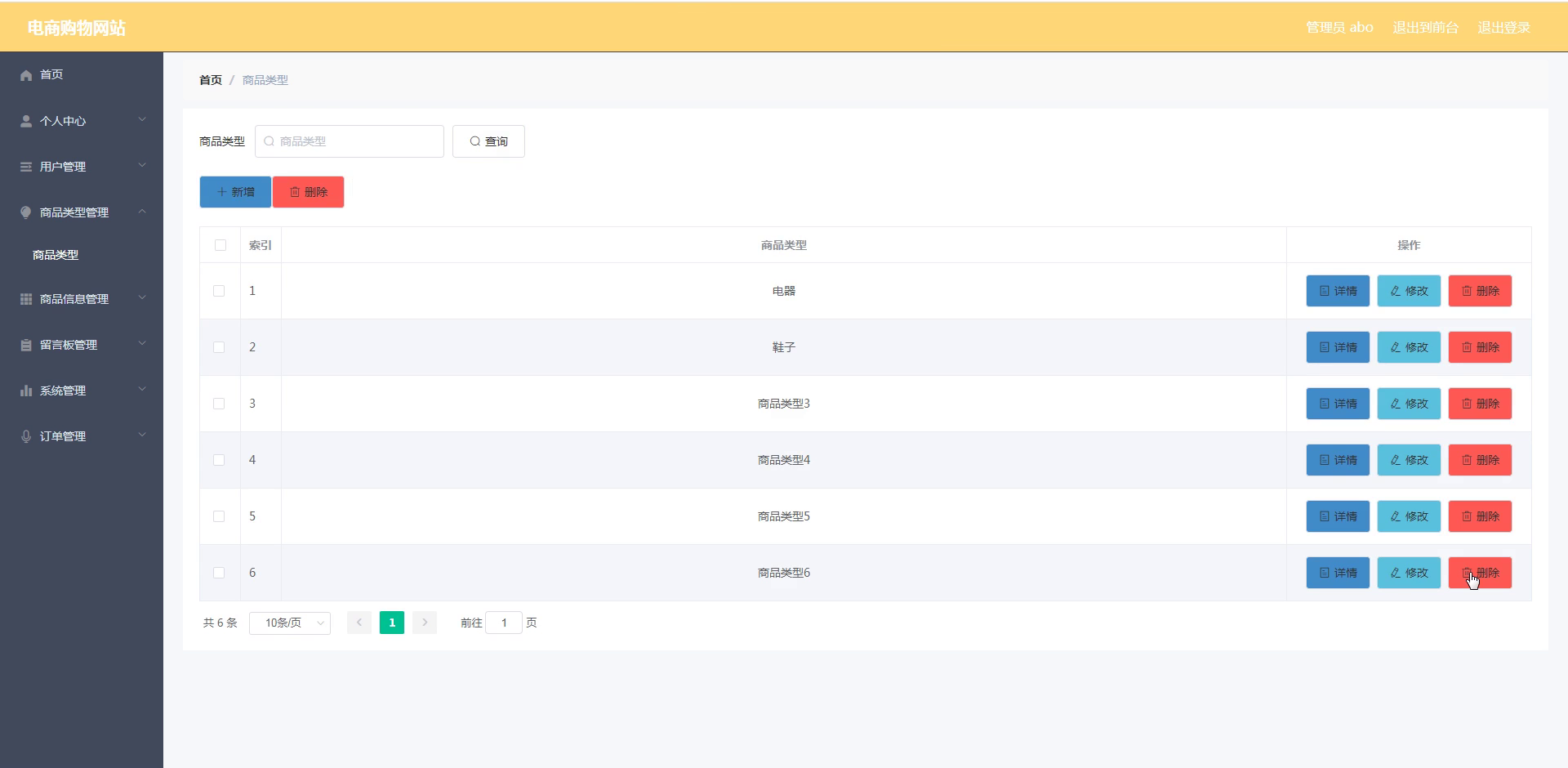Go to pagination page 1
Image resolution: width=1568 pixels, height=768 pixels.
[x=392, y=623]
